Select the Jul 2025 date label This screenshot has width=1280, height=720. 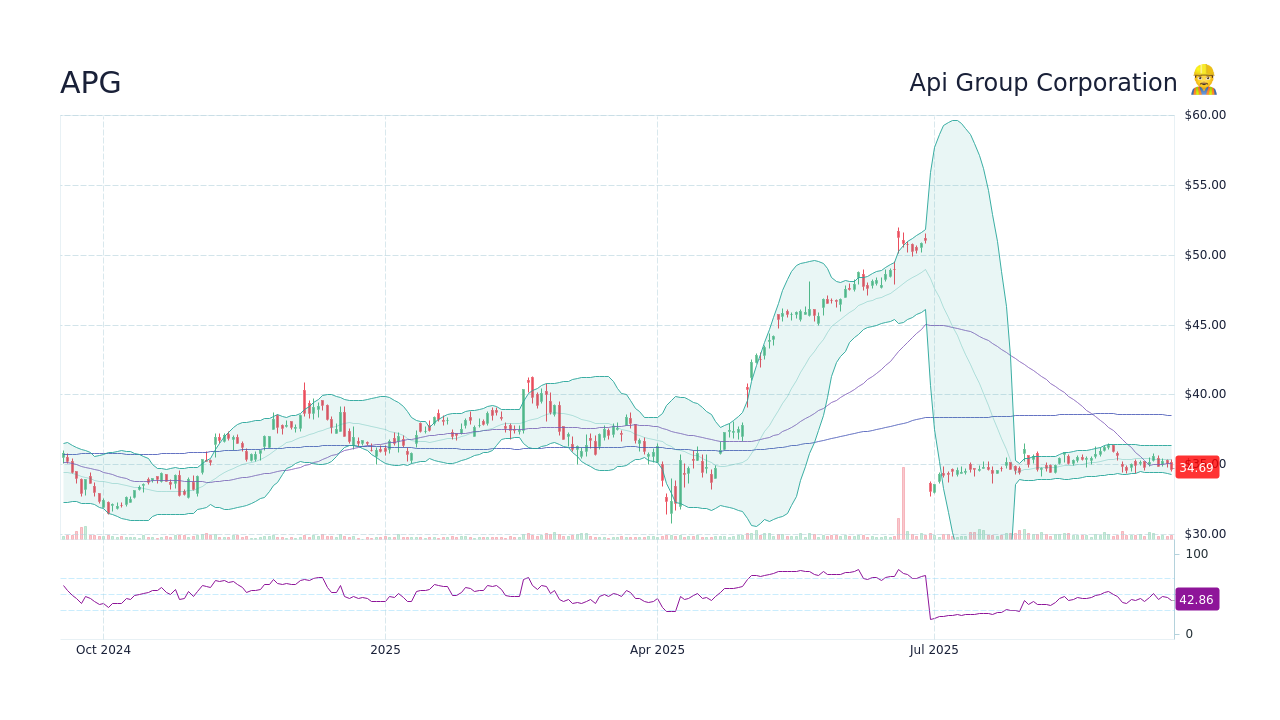(x=934, y=649)
